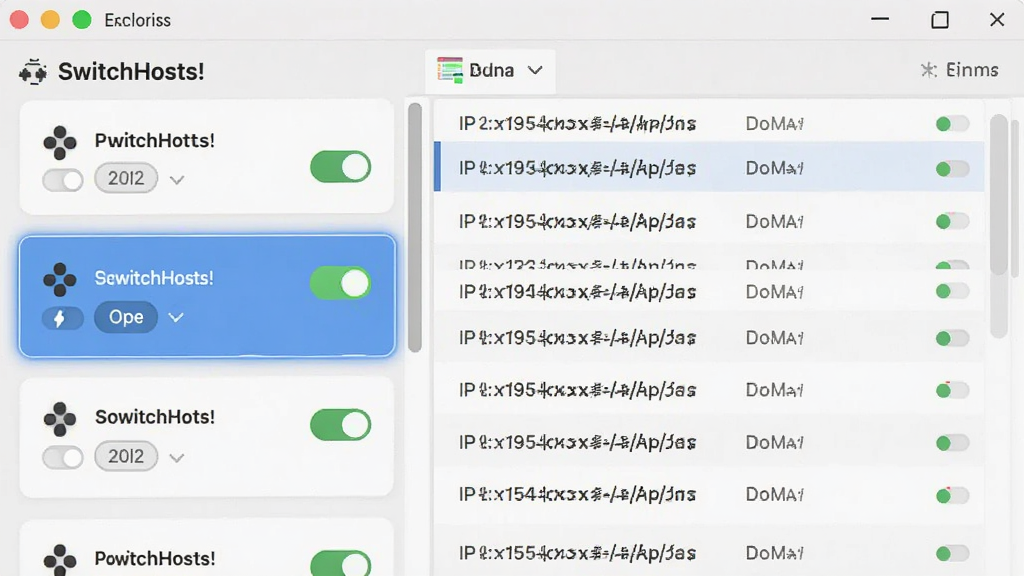Click the Einms button
Screen dimensions: 1024x576
959,70
